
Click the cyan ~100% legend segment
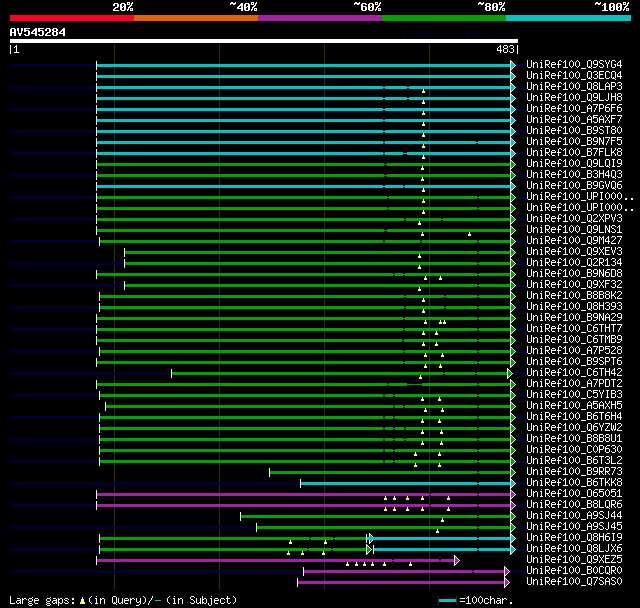click(568, 18)
